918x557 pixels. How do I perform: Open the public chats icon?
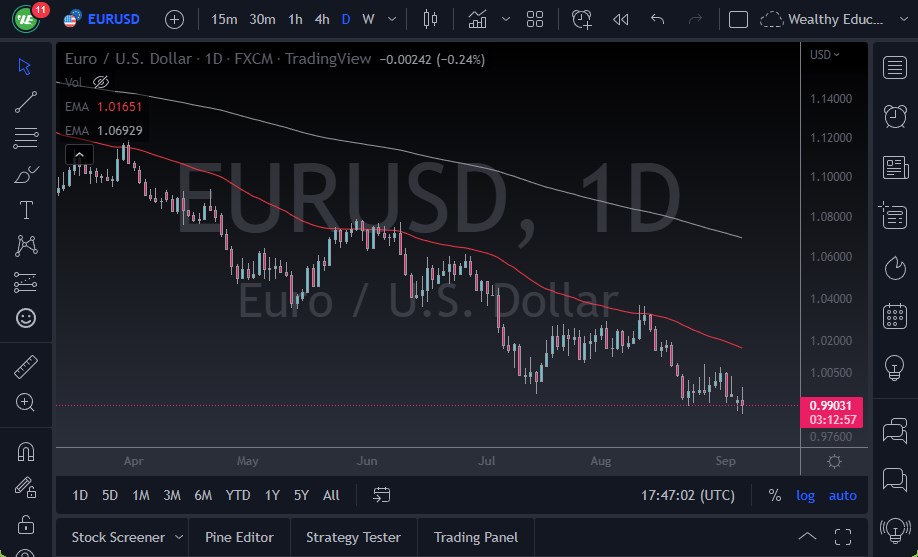pyautogui.click(x=895, y=432)
